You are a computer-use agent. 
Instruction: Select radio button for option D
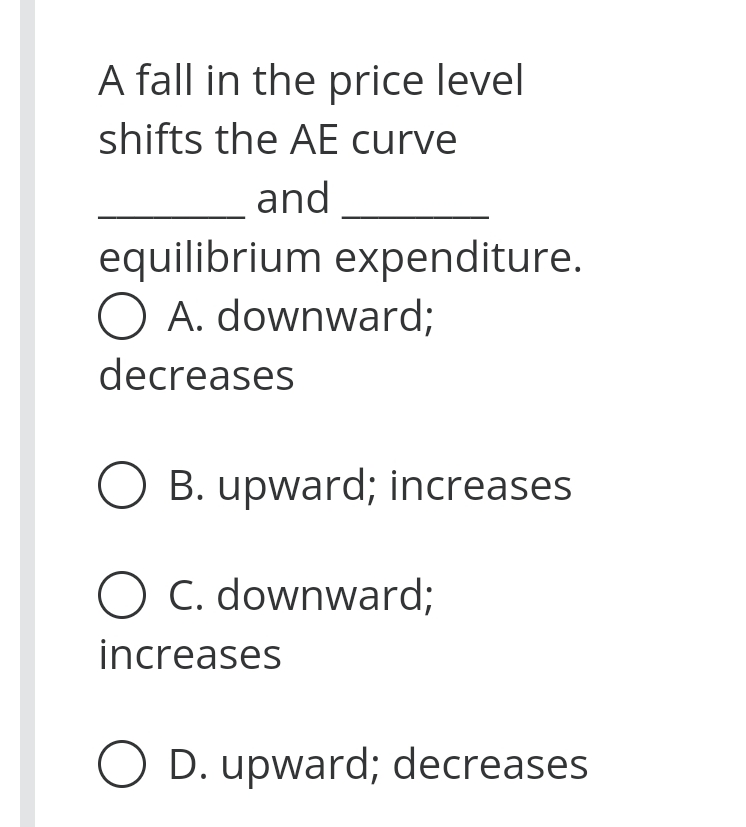pyautogui.click(x=121, y=764)
